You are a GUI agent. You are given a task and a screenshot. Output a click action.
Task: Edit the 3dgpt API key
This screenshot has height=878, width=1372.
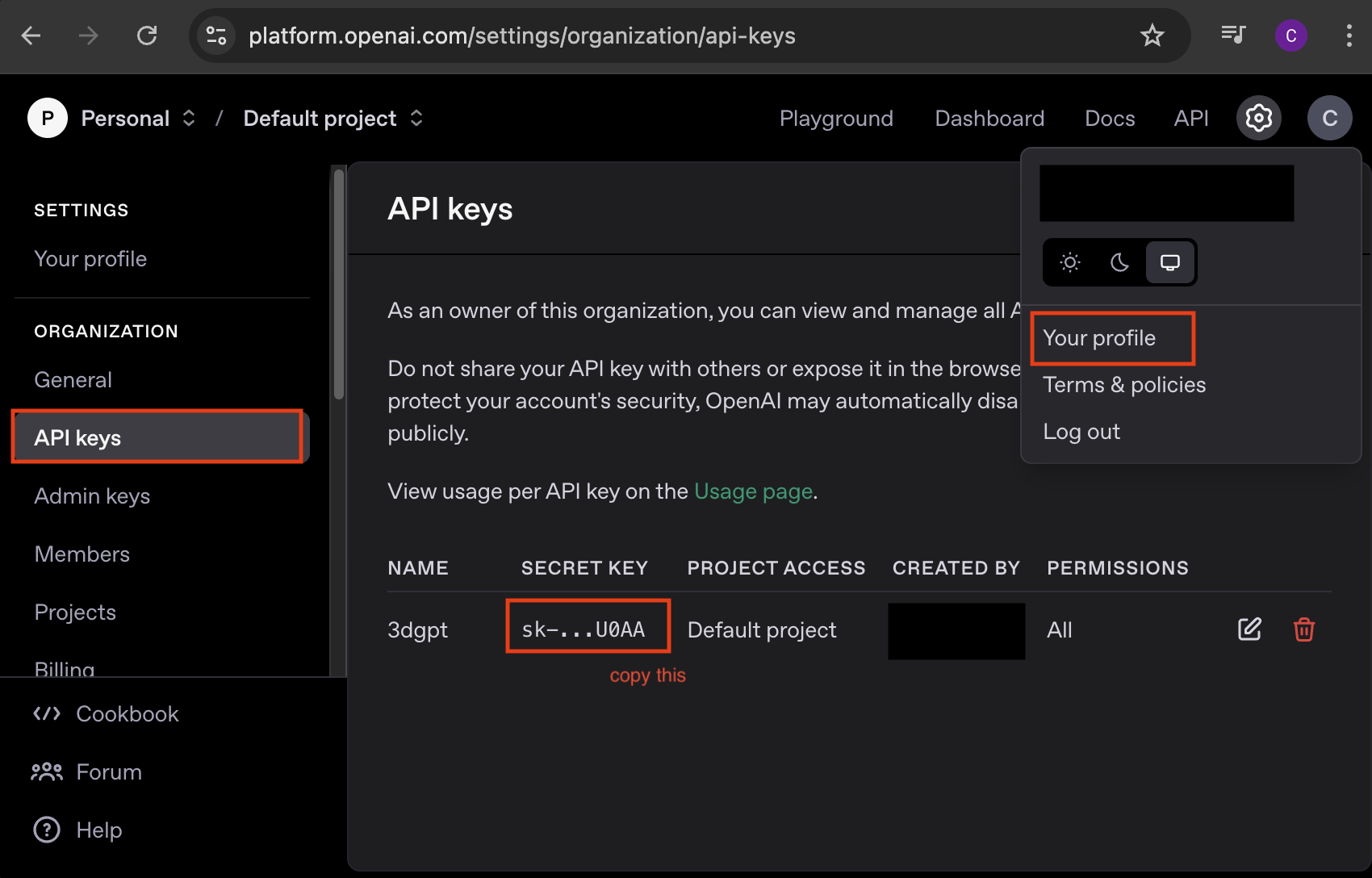click(x=1249, y=629)
